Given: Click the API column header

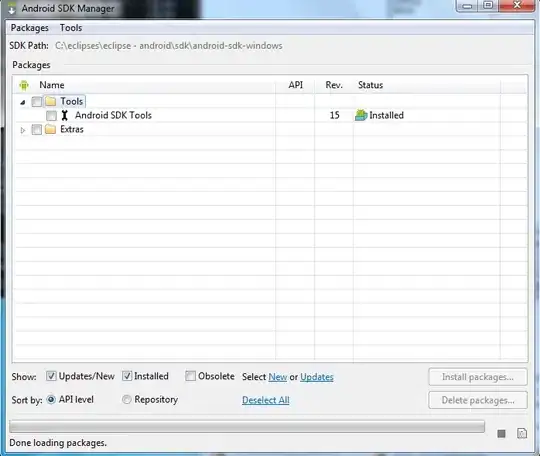Looking at the screenshot, I should pyautogui.click(x=295, y=85).
